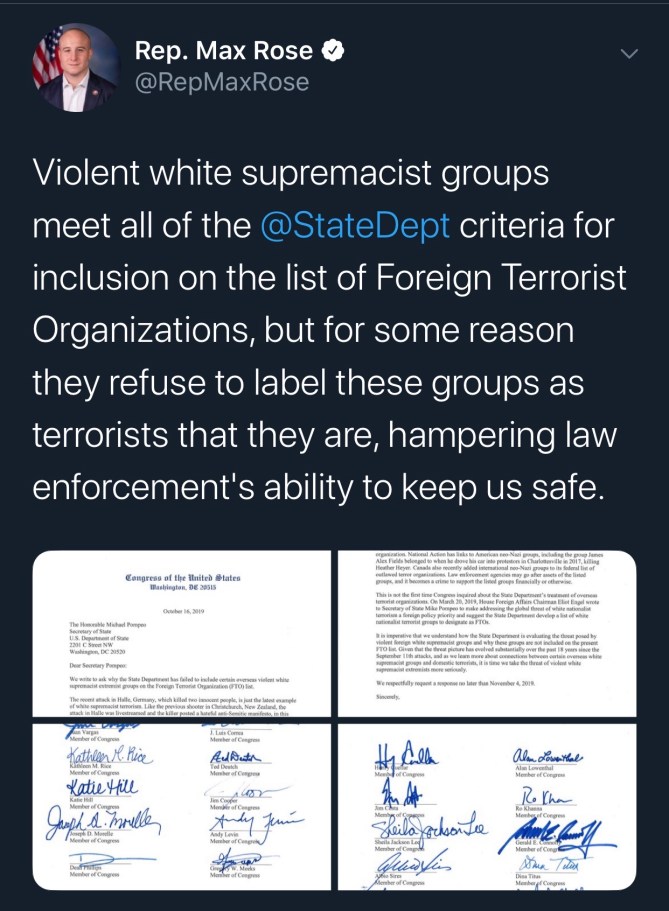This screenshot has height=911, width=669.
Task: Open the second letter page image
Action: pos(487,633)
